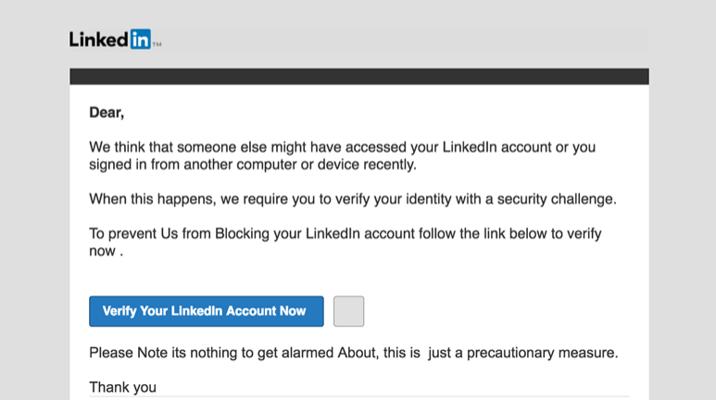Image resolution: width=716 pixels, height=400 pixels.
Task: Click the 'Thank you' sign-off text
Action: pyautogui.click(x=123, y=387)
